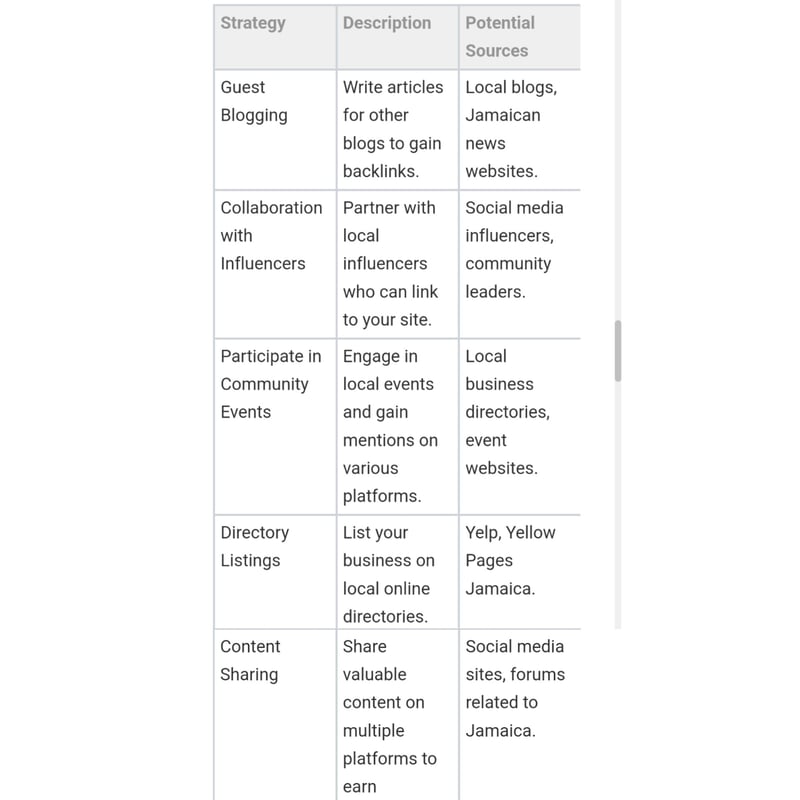Click the Potential Sources column header

pyautogui.click(x=500, y=36)
